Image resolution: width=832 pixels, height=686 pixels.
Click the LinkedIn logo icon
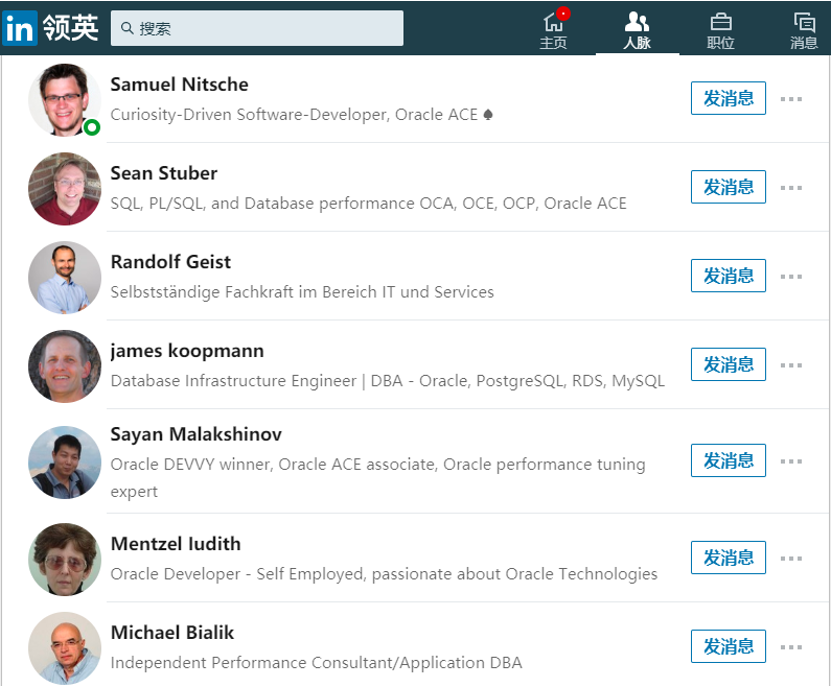(x=20, y=28)
